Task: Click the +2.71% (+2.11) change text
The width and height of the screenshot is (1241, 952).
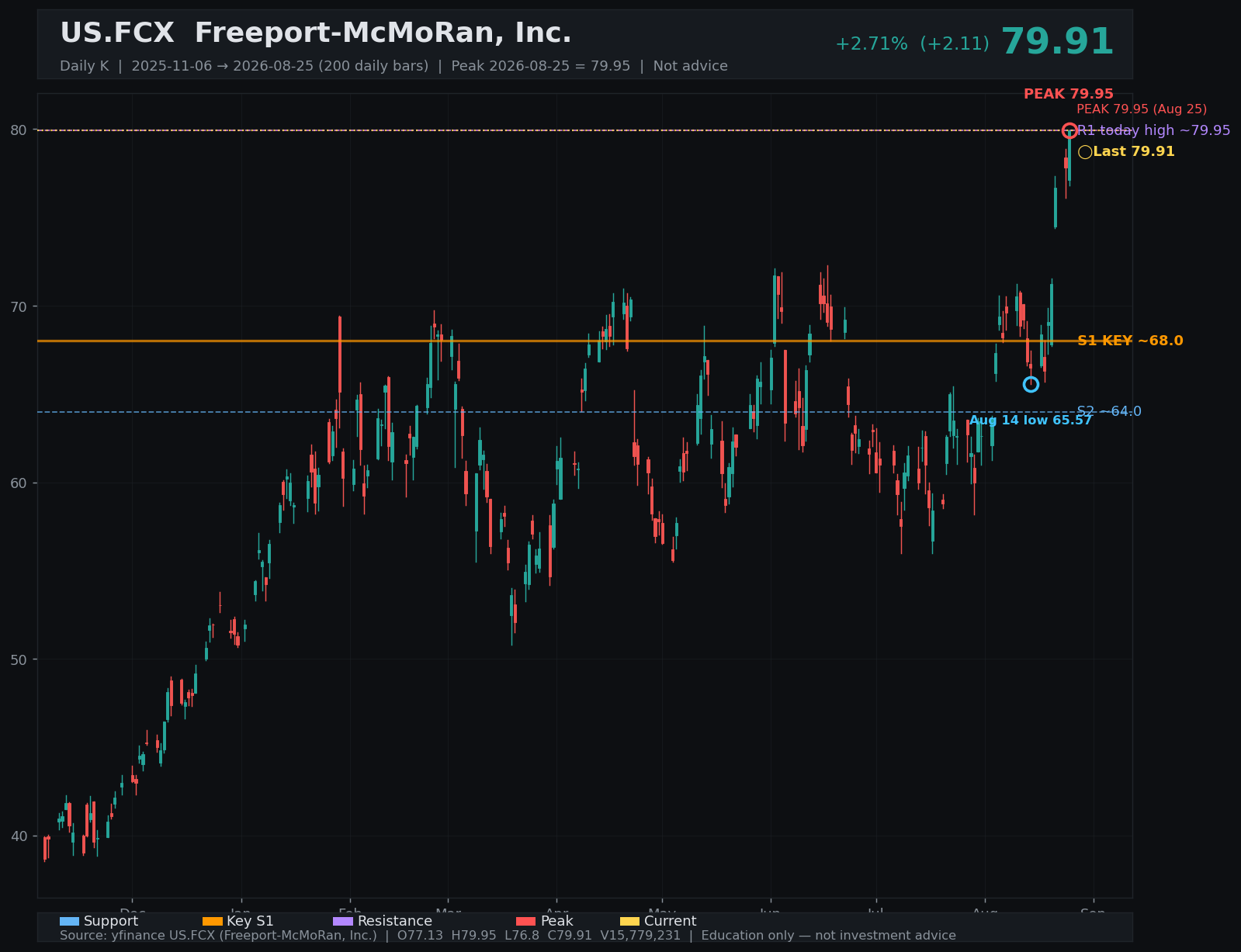Action: point(912,44)
